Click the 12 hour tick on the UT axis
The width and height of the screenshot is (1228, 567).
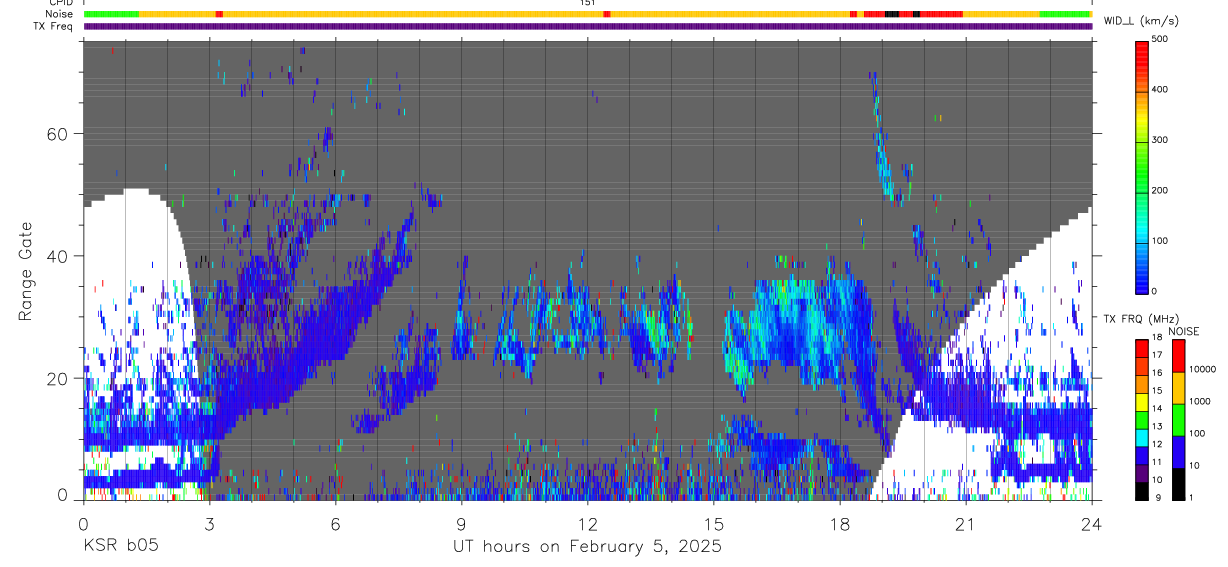(587, 523)
